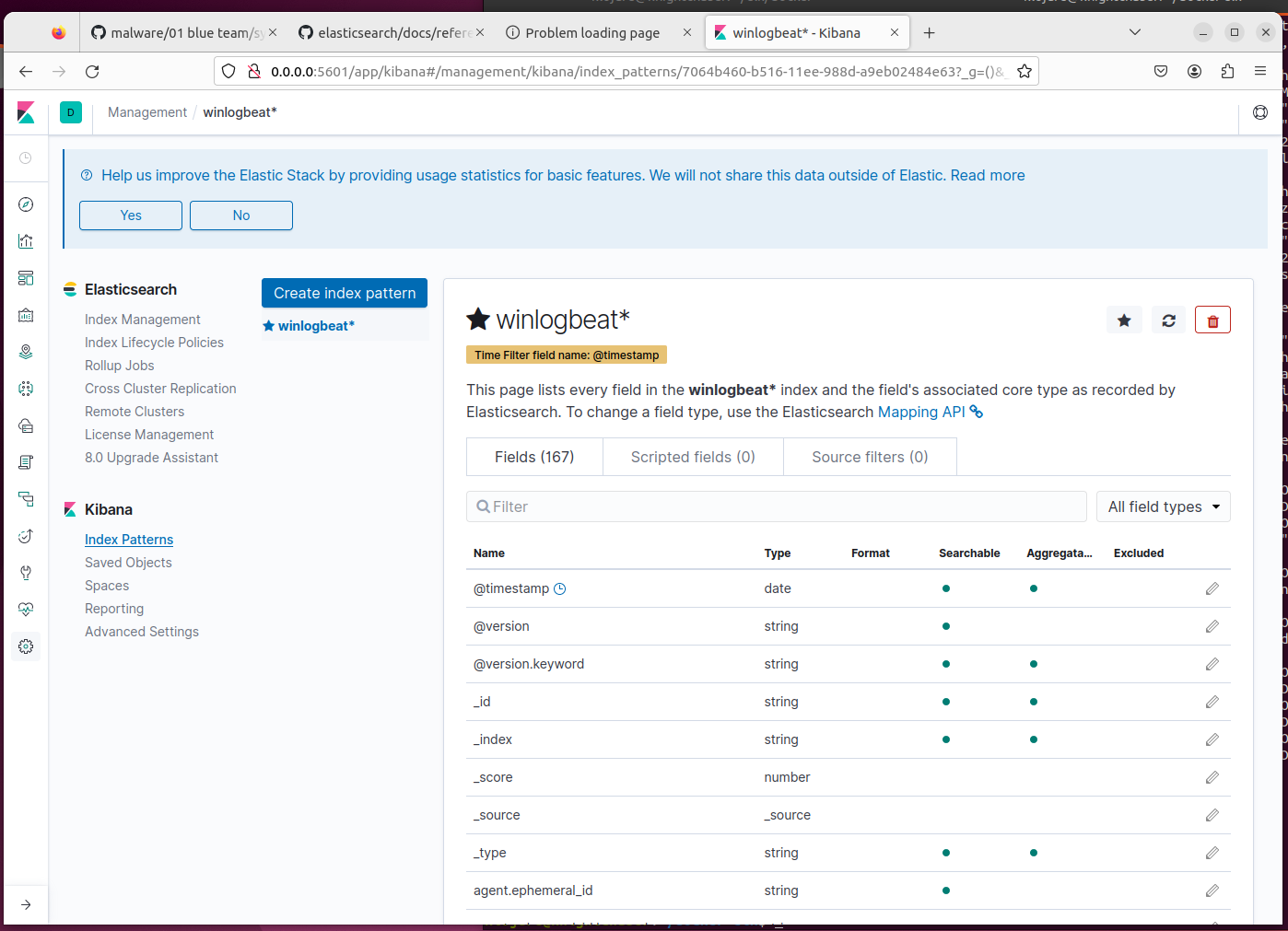This screenshot has height=931, width=1288.
Task: Open Logs from the Kibana sidebar
Action: click(x=26, y=462)
